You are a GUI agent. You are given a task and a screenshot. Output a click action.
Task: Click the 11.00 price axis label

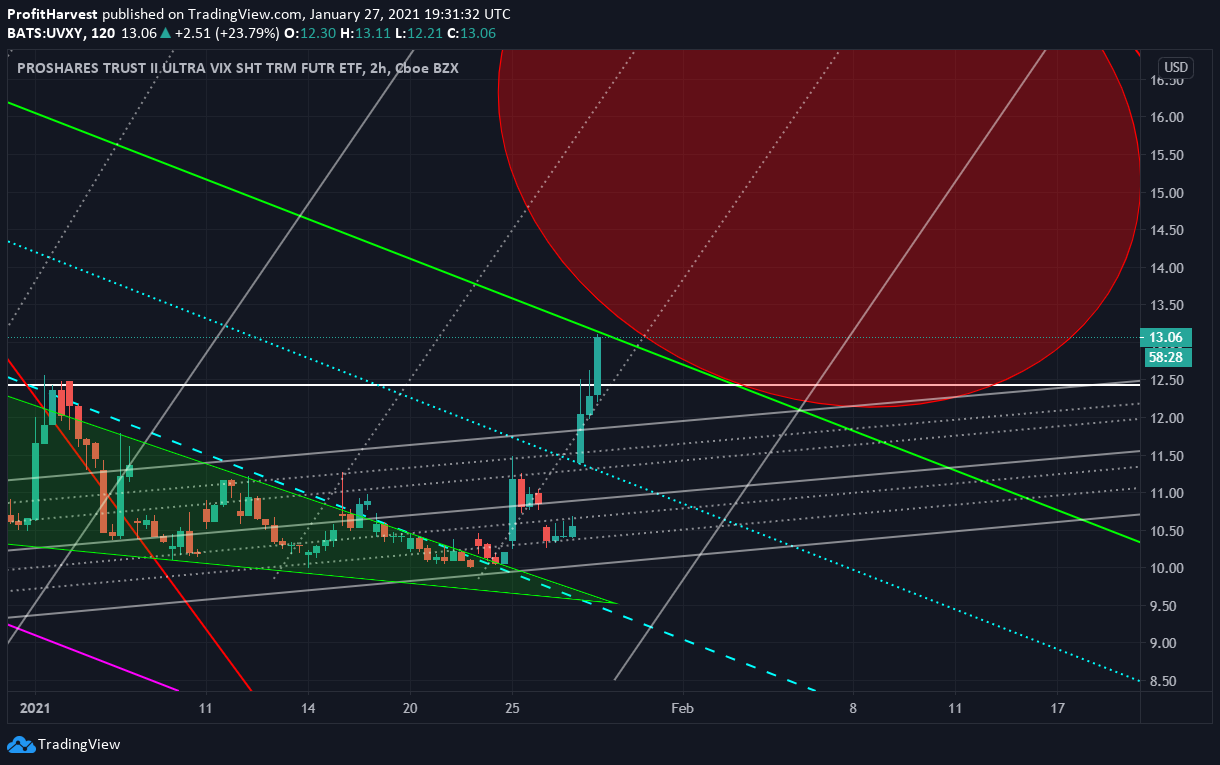pyautogui.click(x=1166, y=493)
